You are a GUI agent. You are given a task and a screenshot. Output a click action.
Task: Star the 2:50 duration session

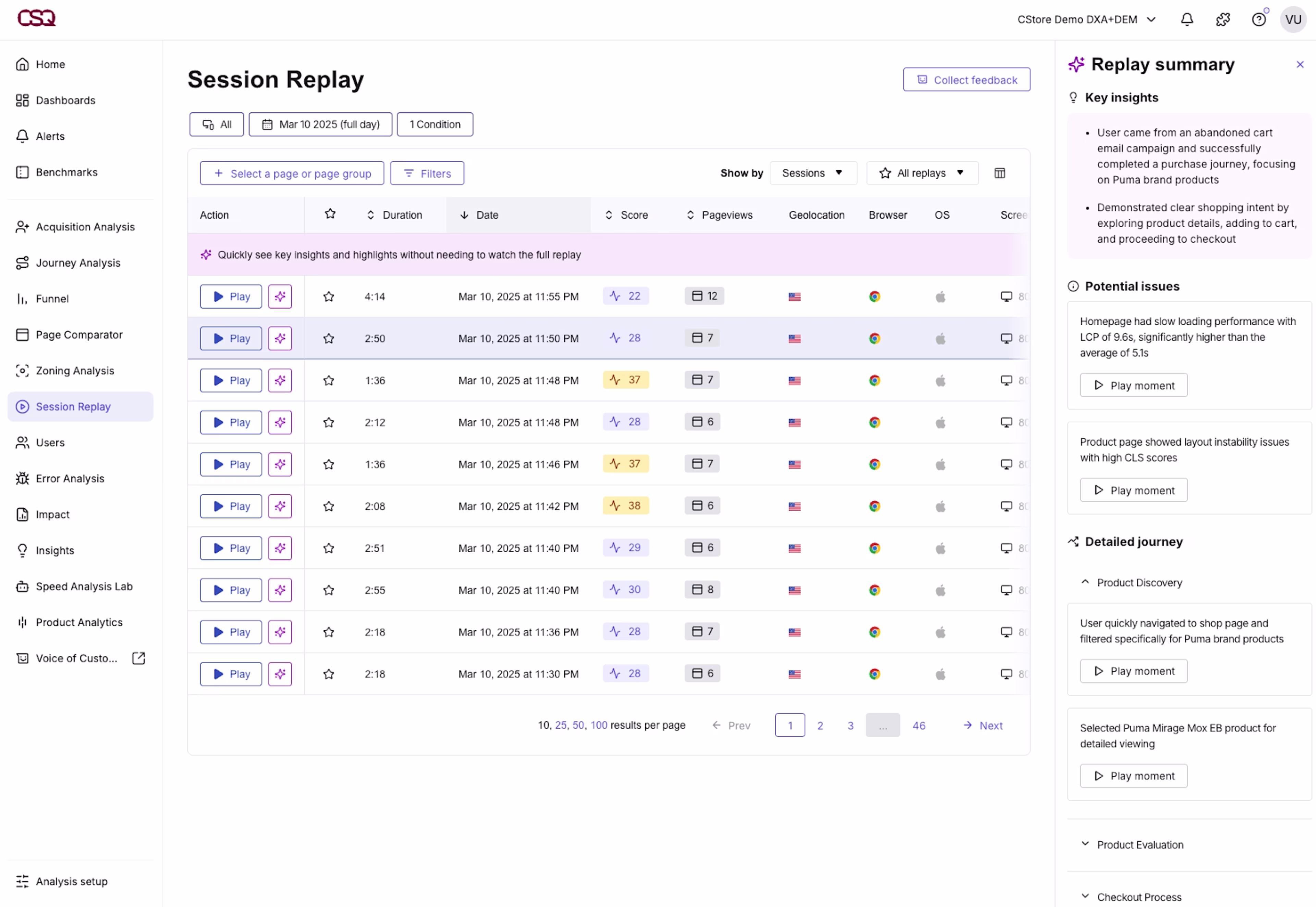(x=328, y=339)
